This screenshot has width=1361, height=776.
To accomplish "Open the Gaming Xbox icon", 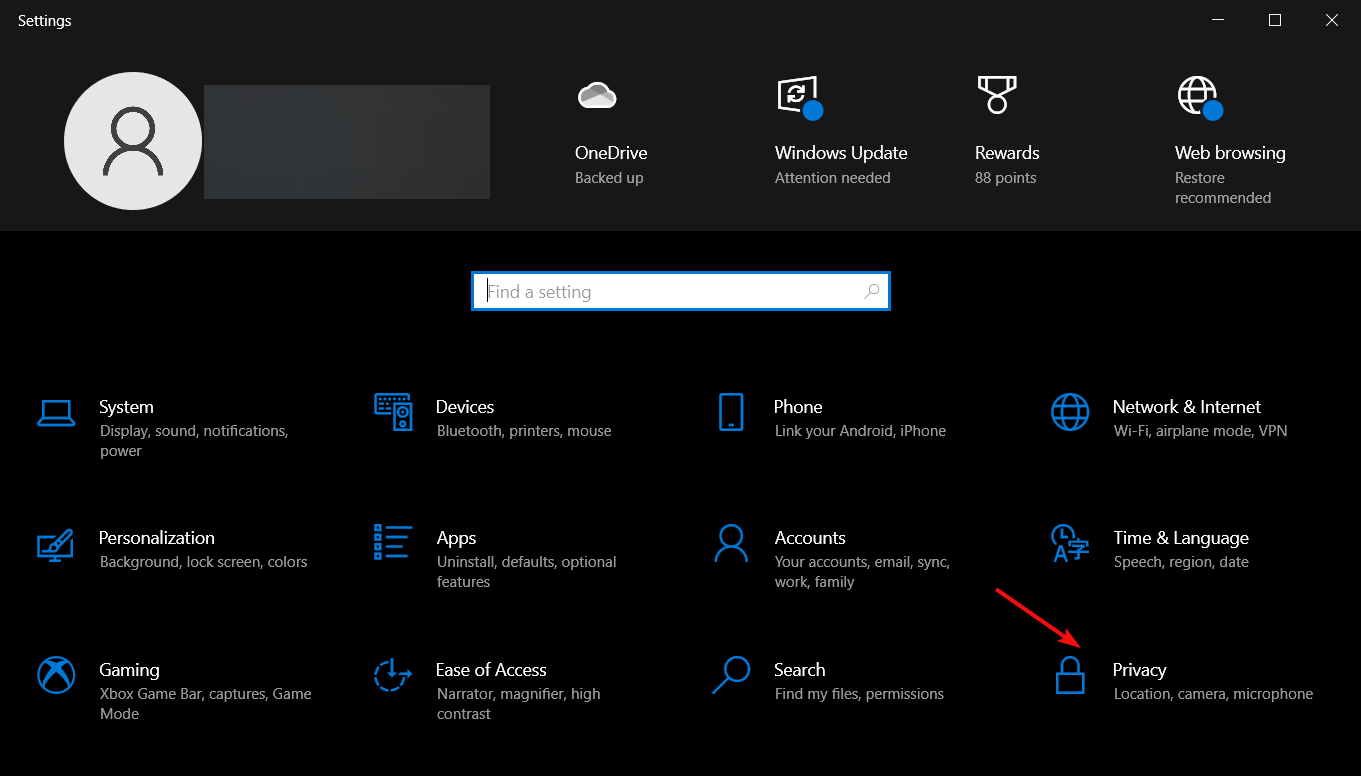I will tap(56, 675).
